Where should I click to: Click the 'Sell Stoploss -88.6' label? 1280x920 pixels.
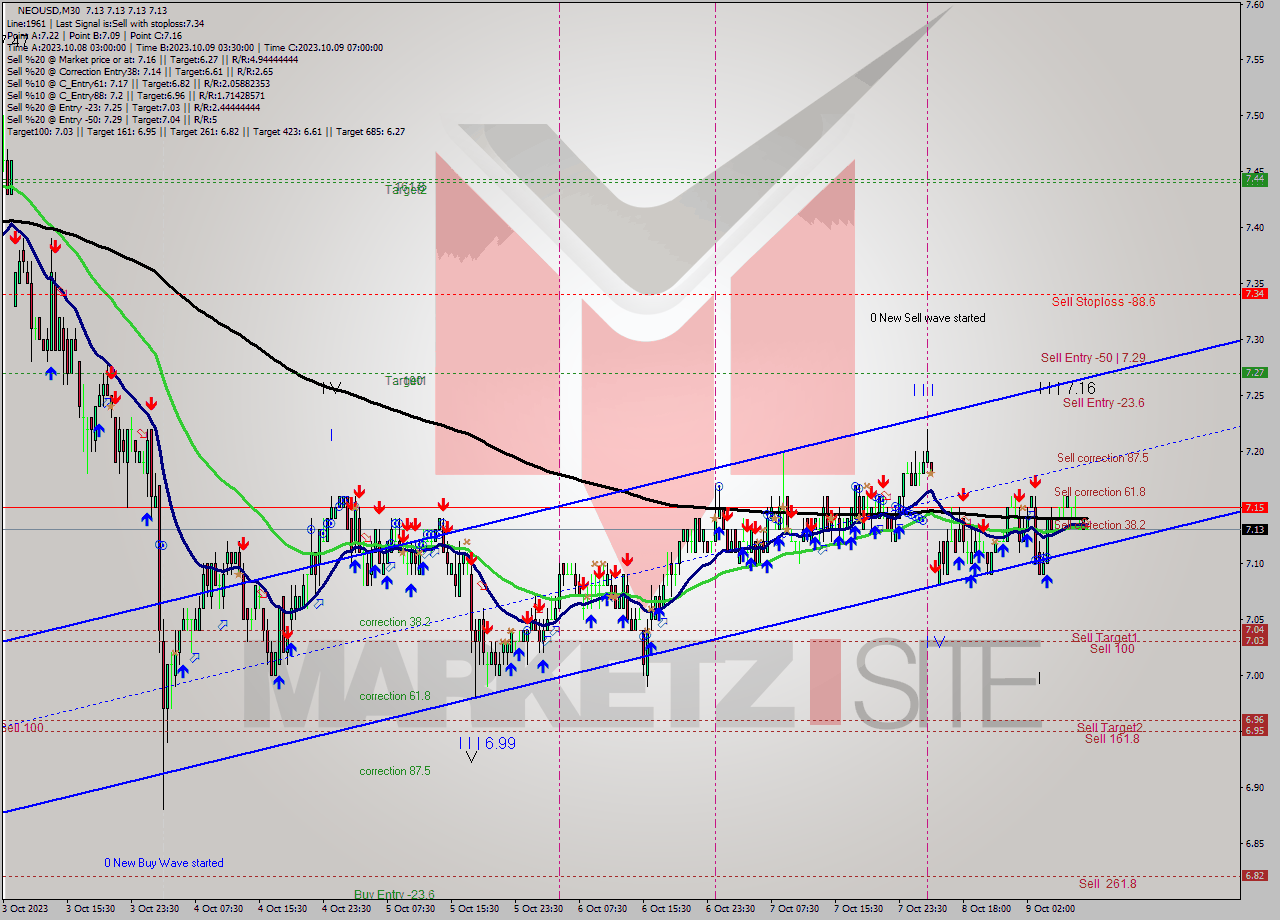(1103, 301)
